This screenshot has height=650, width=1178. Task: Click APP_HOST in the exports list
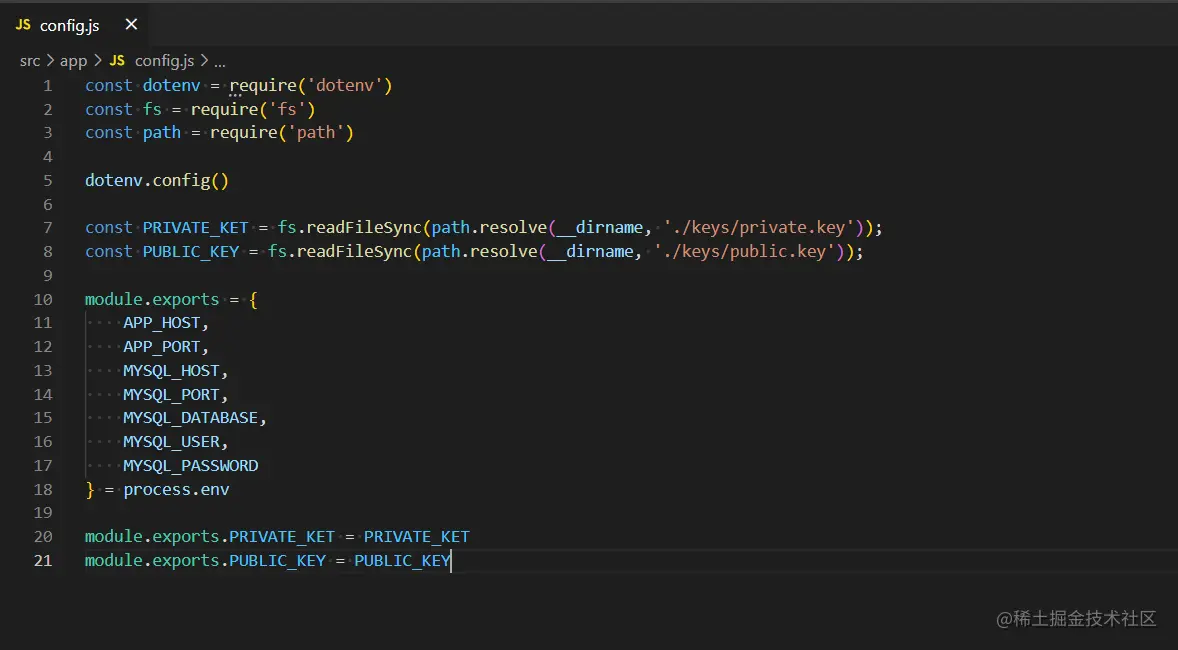163,323
